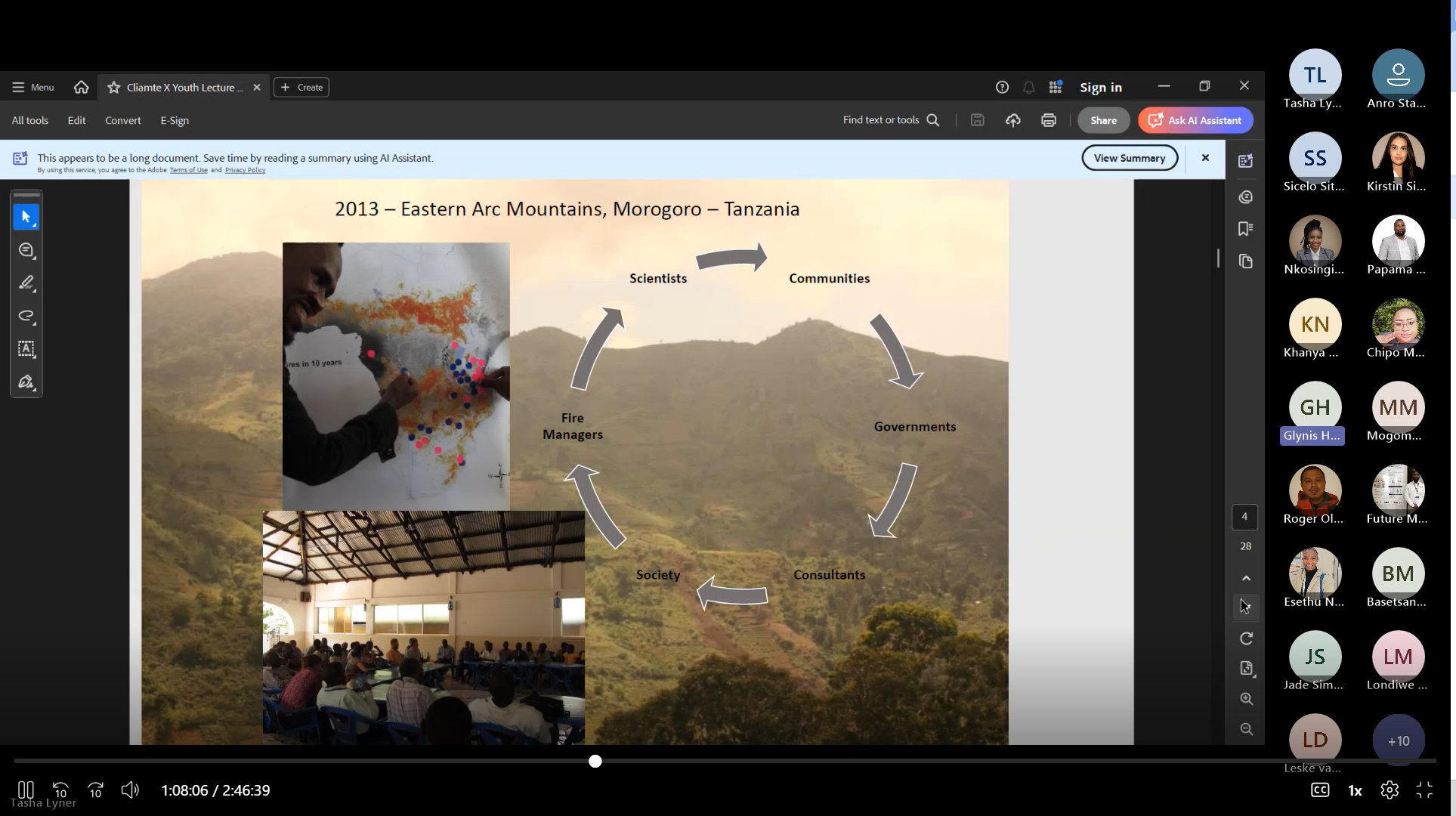Select the arrow selection tool
The height and width of the screenshot is (816, 1456).
(26, 218)
